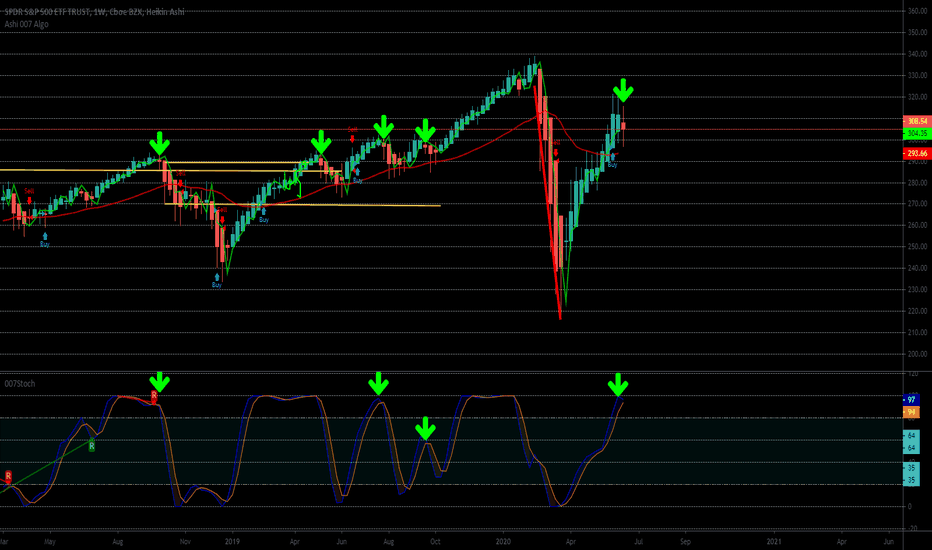Click the 230.00 price axis label
Screen dimensions: 932x550
tap(918, 290)
